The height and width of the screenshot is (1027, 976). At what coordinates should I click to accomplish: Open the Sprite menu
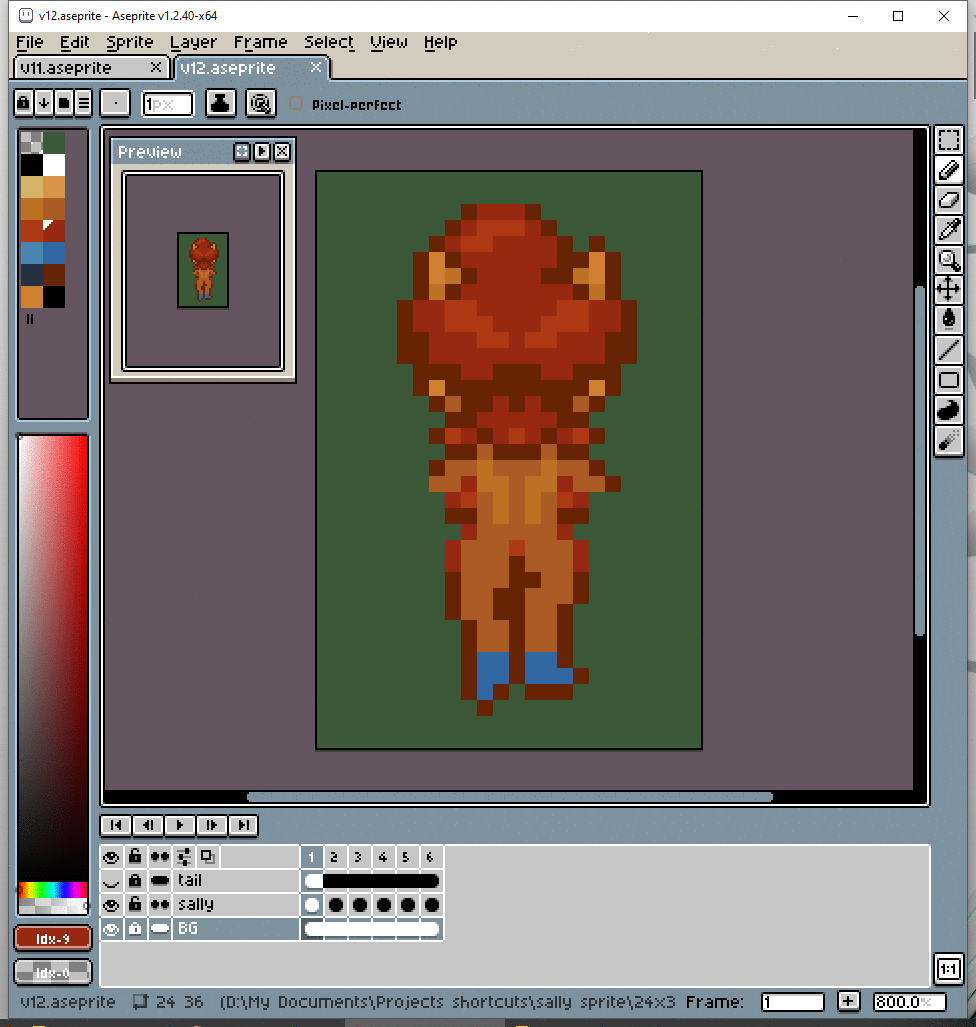click(130, 42)
